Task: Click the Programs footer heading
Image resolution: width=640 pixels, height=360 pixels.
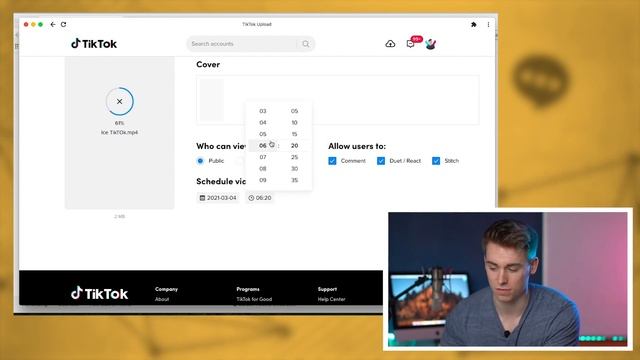Action: [x=248, y=289]
